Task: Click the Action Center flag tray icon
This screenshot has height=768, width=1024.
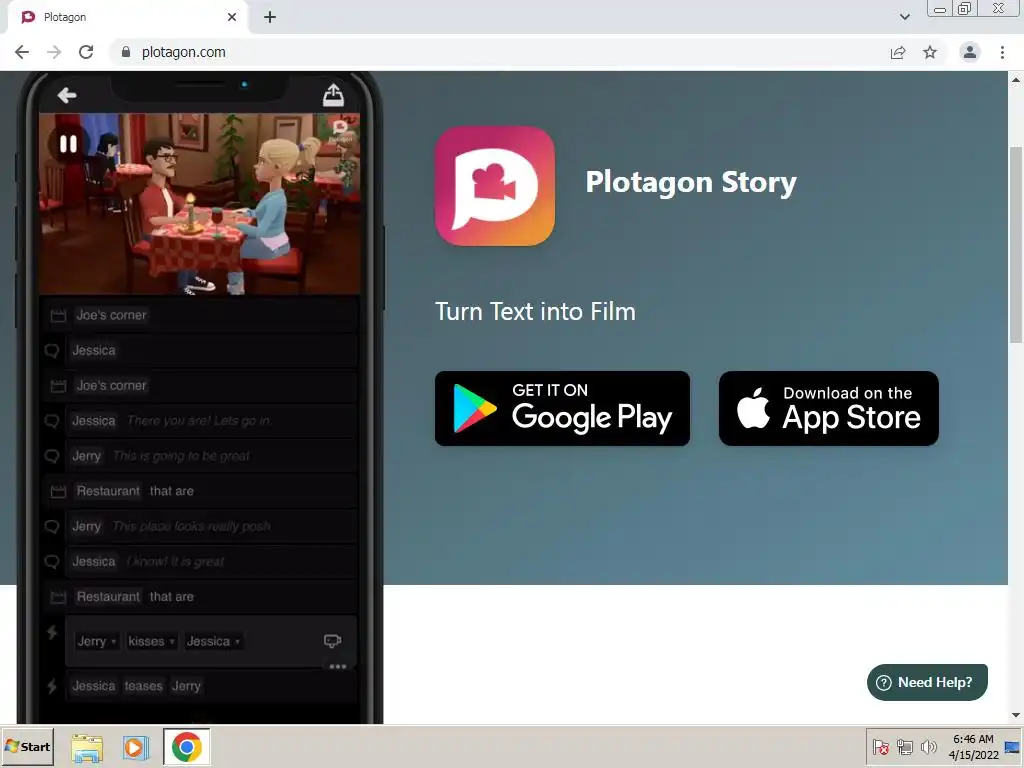Action: [880, 747]
